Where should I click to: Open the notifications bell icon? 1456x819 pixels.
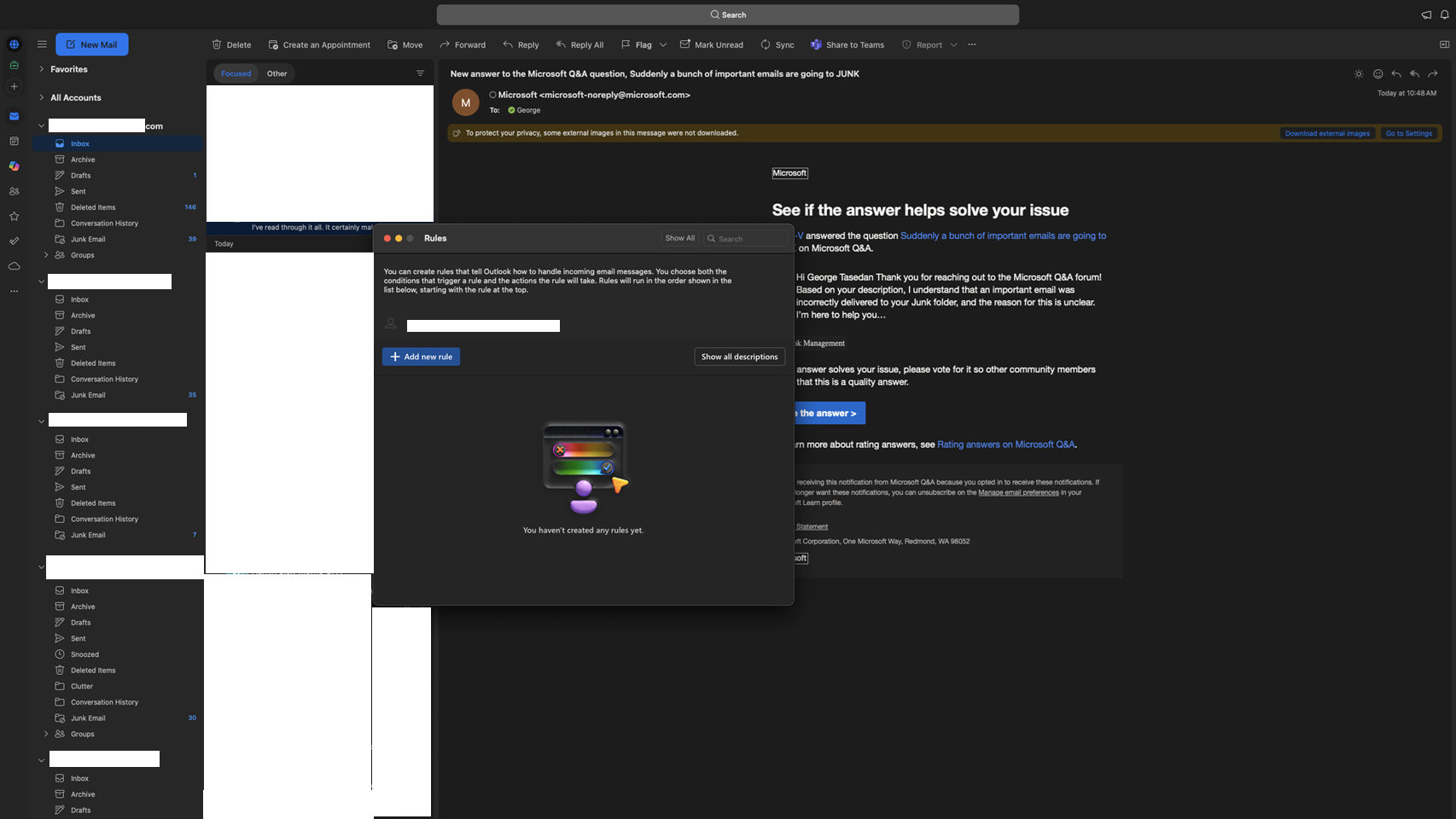point(1445,15)
